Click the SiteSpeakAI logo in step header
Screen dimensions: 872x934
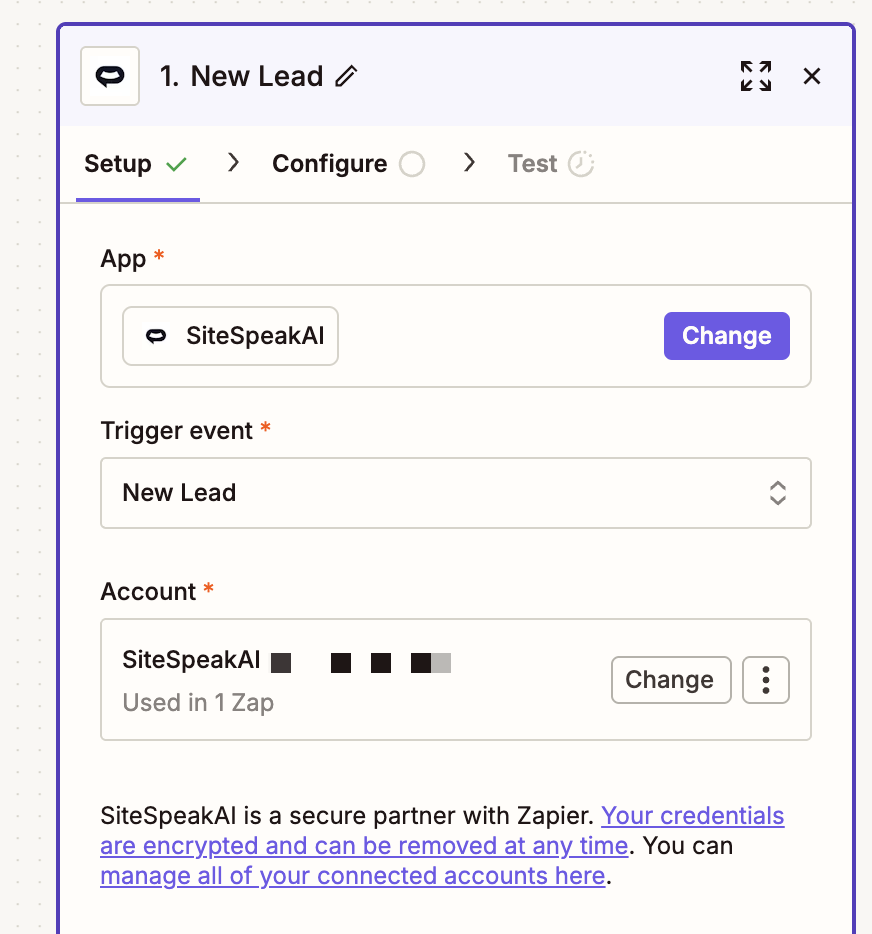pyautogui.click(x=109, y=76)
